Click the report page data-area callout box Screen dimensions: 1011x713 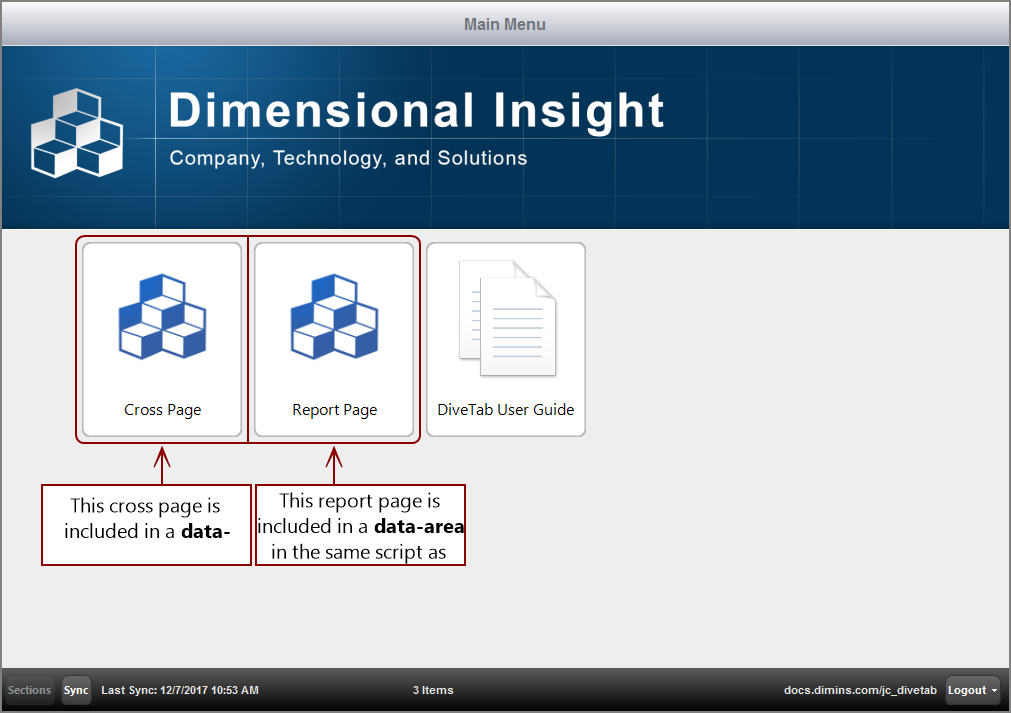360,524
